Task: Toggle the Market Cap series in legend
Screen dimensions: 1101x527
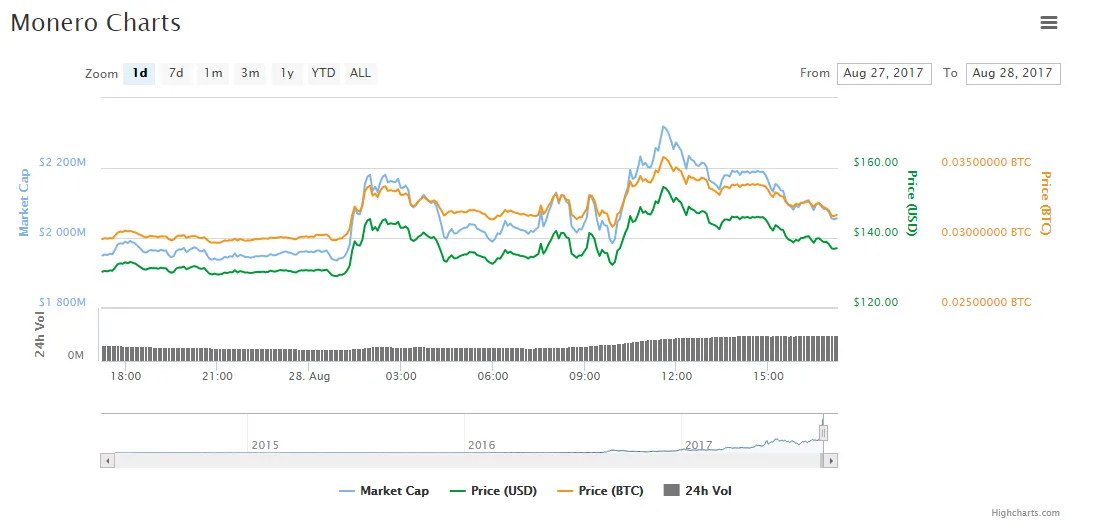Action: coord(384,491)
